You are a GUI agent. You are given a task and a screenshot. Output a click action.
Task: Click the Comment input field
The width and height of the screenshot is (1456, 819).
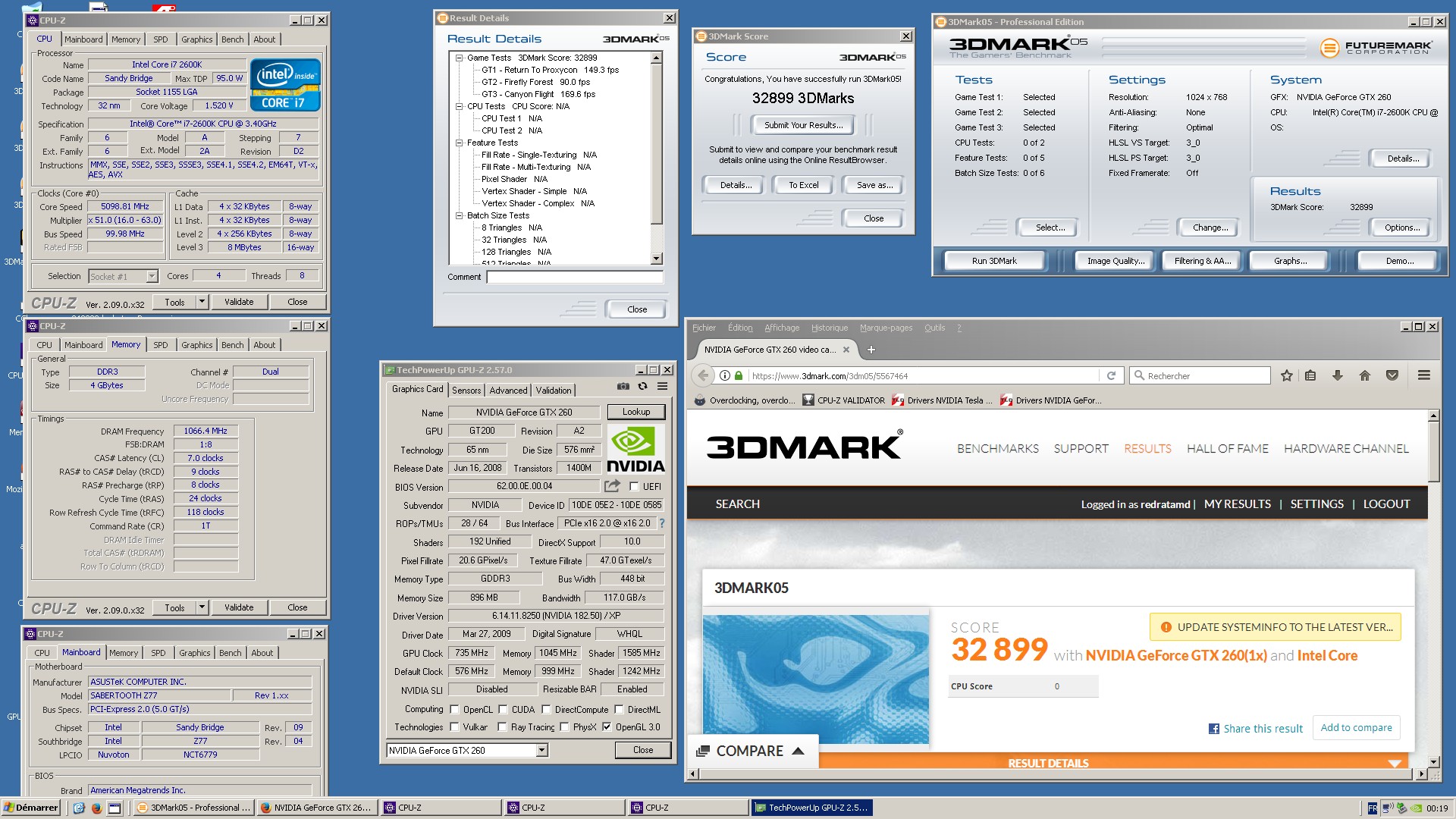(x=575, y=277)
